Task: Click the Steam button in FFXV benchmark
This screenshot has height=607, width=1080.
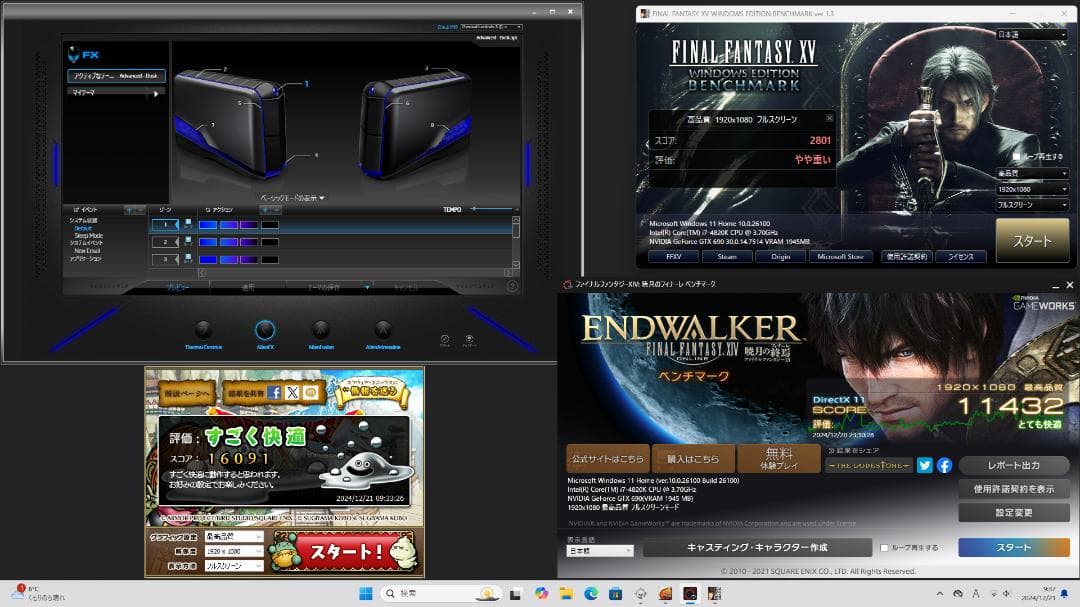Action: (x=727, y=257)
